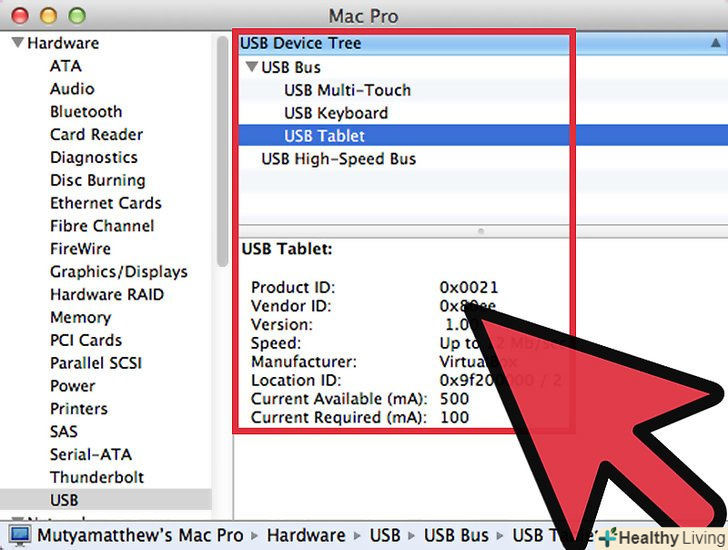Screen dimensions: 728x550
Task: Open Power information
Action: tap(72, 386)
